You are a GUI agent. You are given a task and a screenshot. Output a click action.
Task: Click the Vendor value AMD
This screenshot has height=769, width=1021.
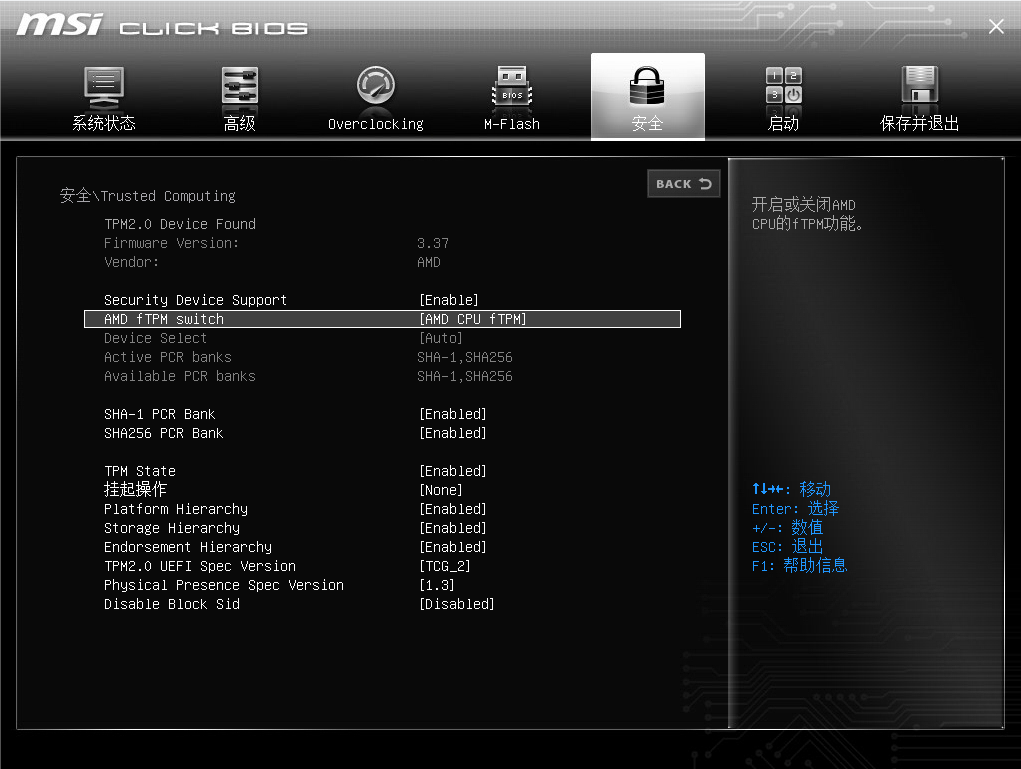428,262
